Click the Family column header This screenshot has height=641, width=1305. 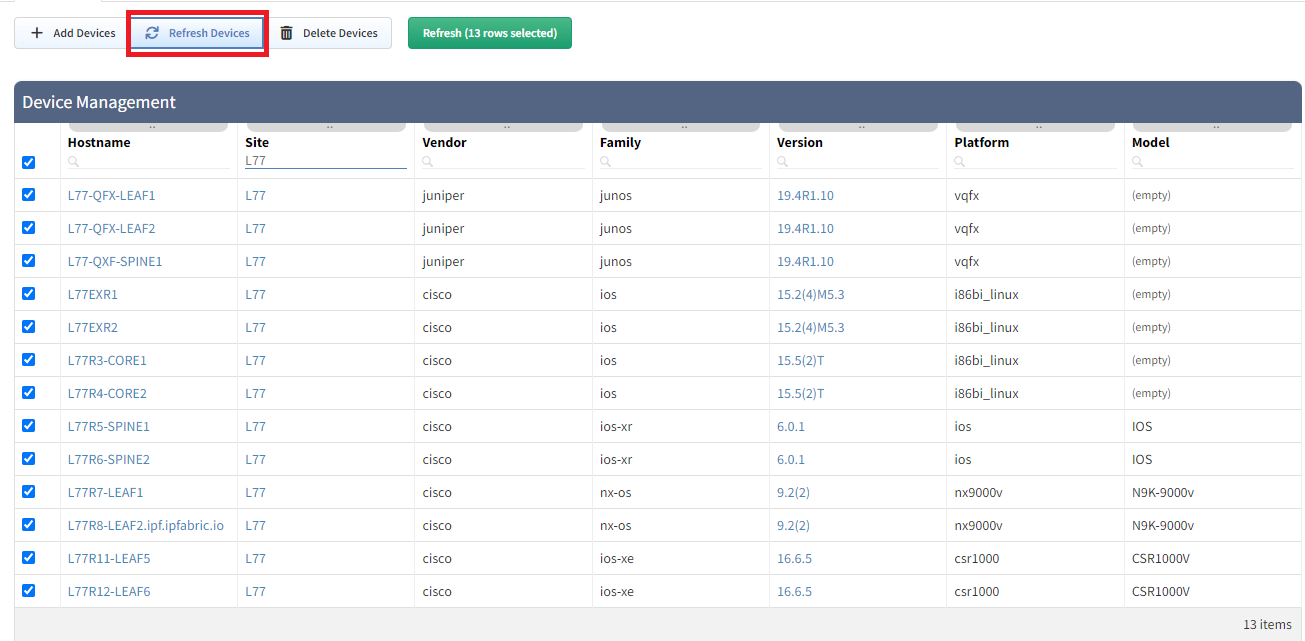pos(620,142)
